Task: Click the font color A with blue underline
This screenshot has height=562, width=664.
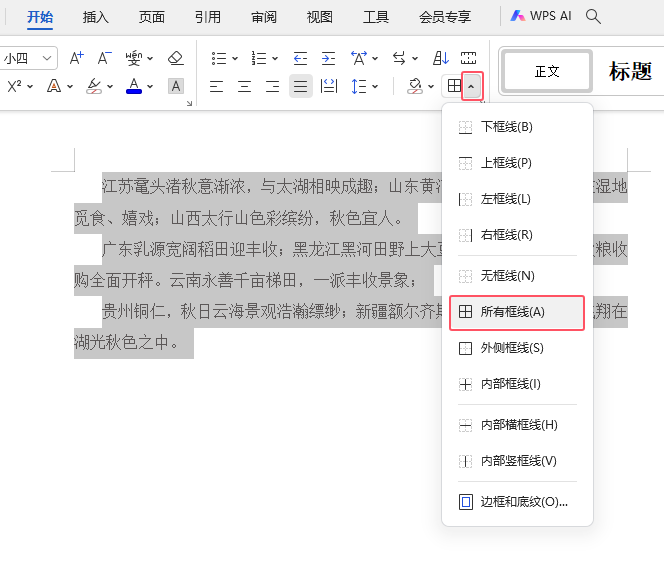Action: (134, 86)
